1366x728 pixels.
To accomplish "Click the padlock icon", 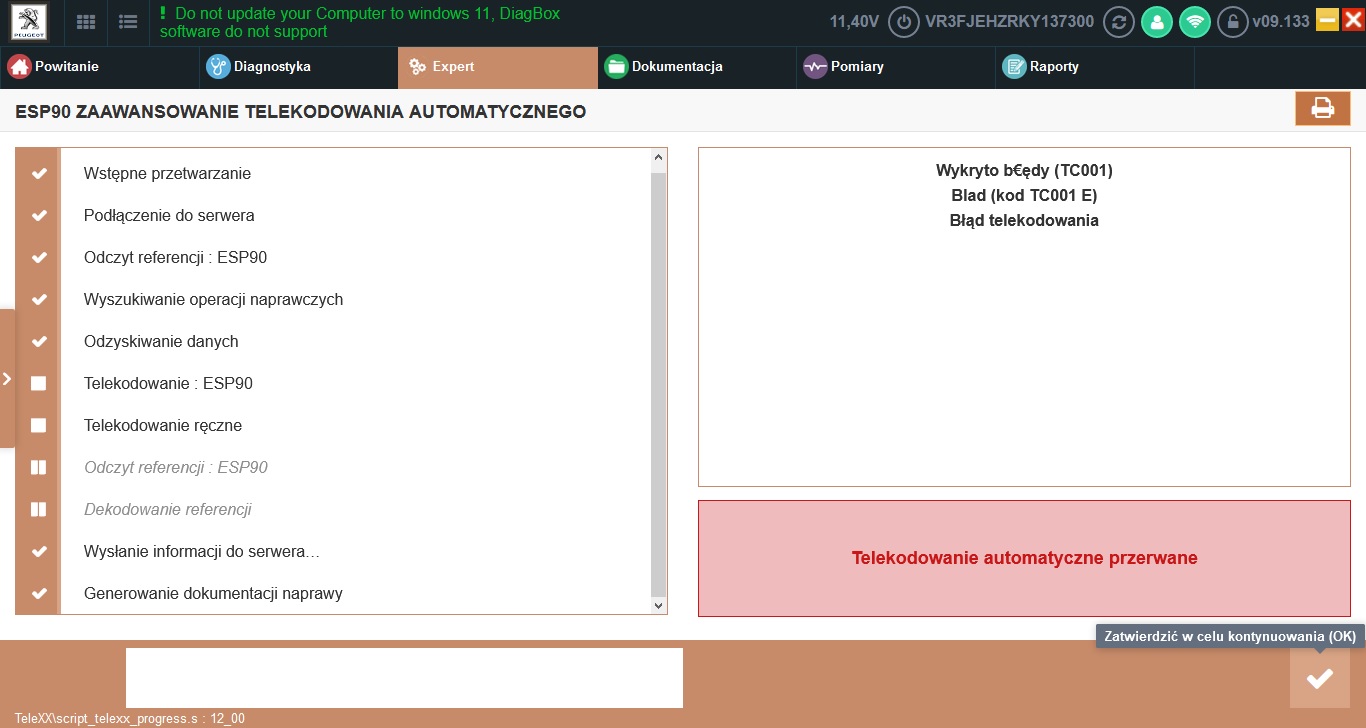I will click(1233, 22).
